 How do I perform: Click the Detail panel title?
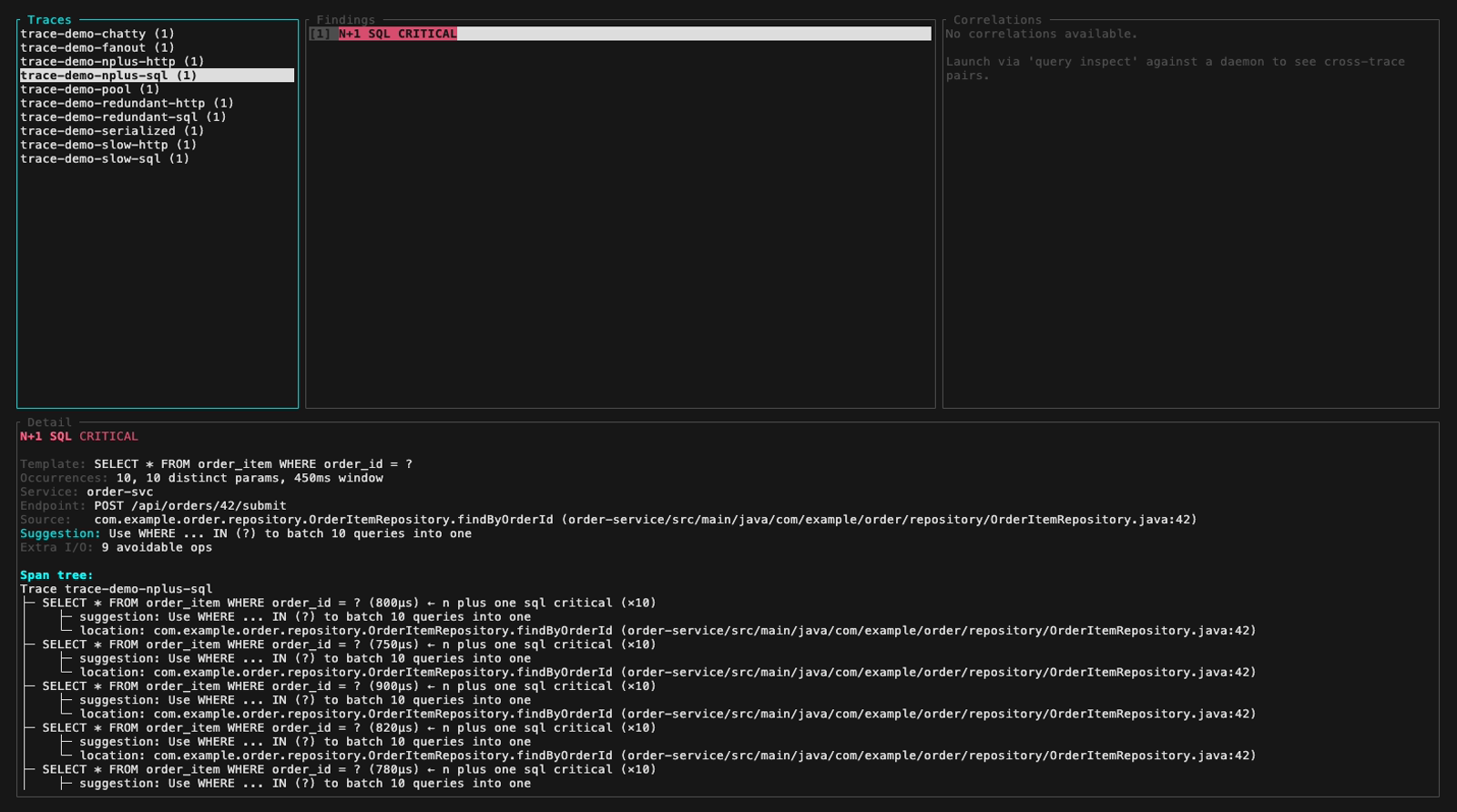[49, 422]
